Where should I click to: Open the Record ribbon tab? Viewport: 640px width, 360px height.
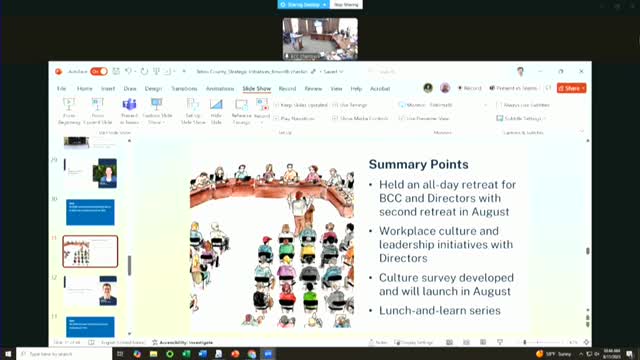pyautogui.click(x=287, y=89)
